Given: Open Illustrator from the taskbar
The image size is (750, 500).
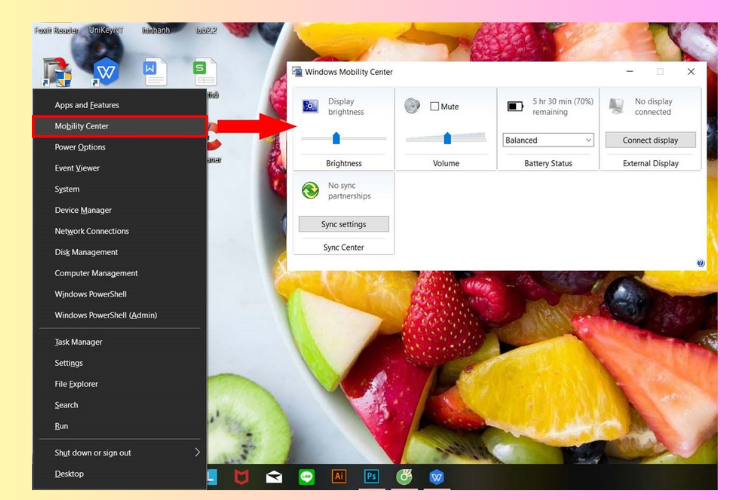Looking at the screenshot, I should (339, 477).
